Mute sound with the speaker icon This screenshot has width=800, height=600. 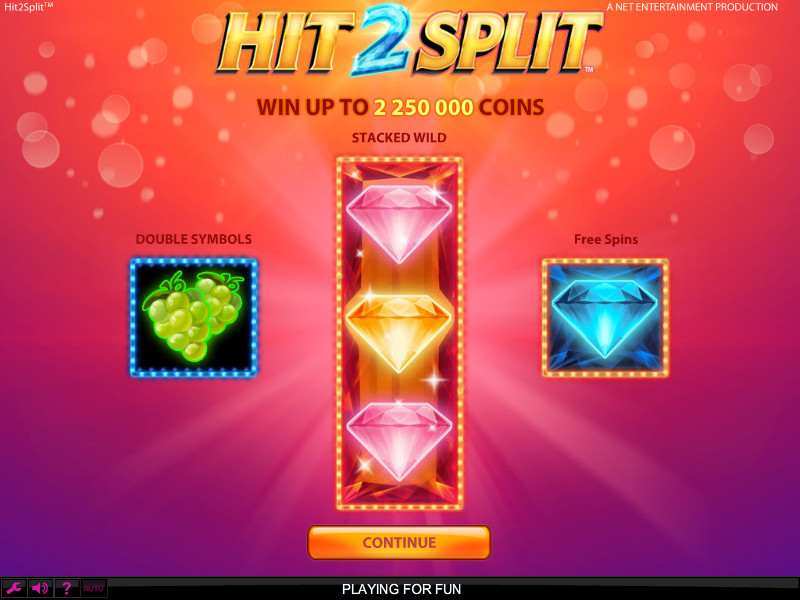[40, 588]
